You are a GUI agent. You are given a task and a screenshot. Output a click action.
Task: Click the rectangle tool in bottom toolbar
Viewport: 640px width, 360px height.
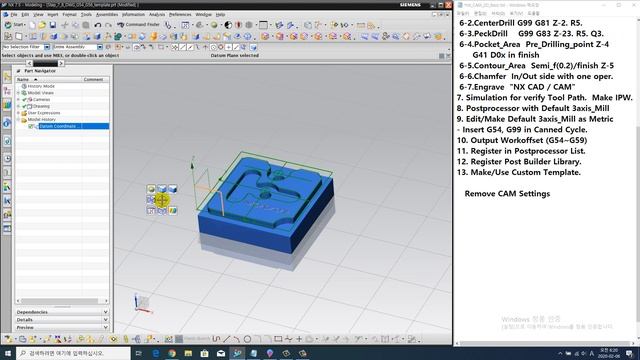(x=278, y=339)
